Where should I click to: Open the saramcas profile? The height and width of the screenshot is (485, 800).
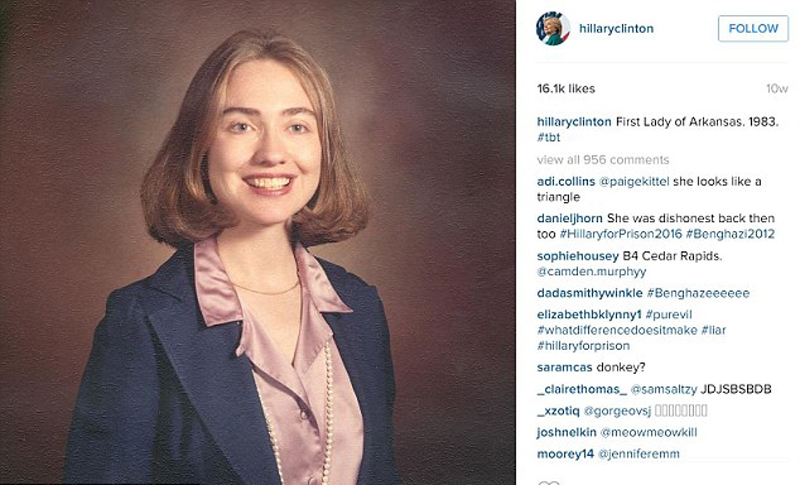tap(564, 367)
